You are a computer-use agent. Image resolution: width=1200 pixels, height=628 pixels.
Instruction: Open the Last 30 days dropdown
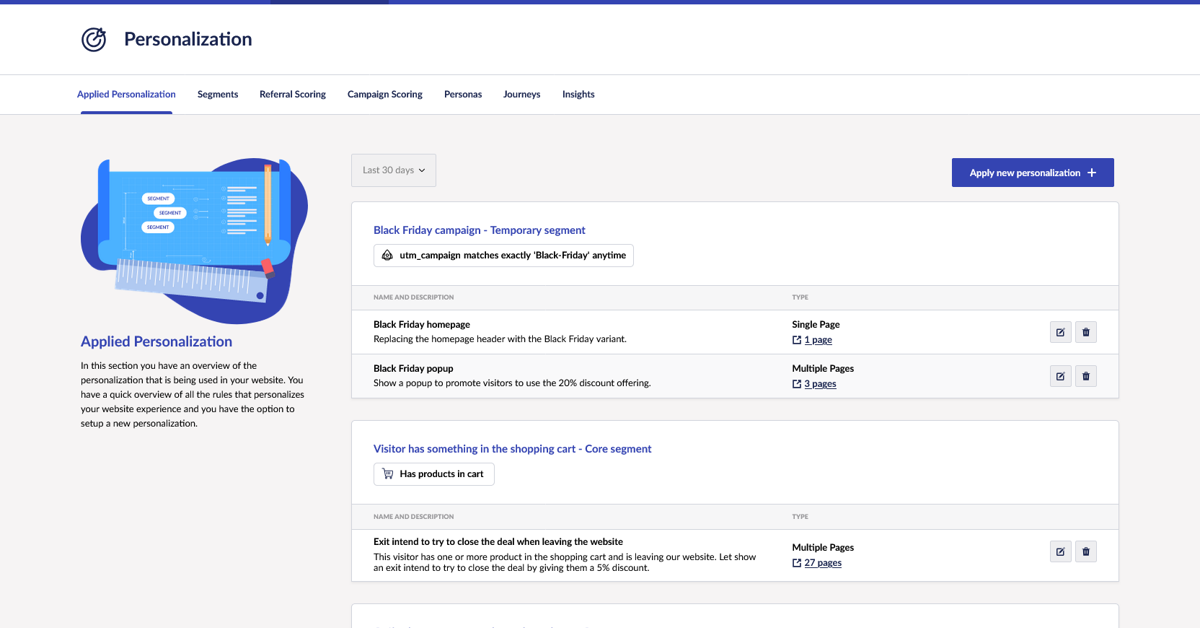393,170
